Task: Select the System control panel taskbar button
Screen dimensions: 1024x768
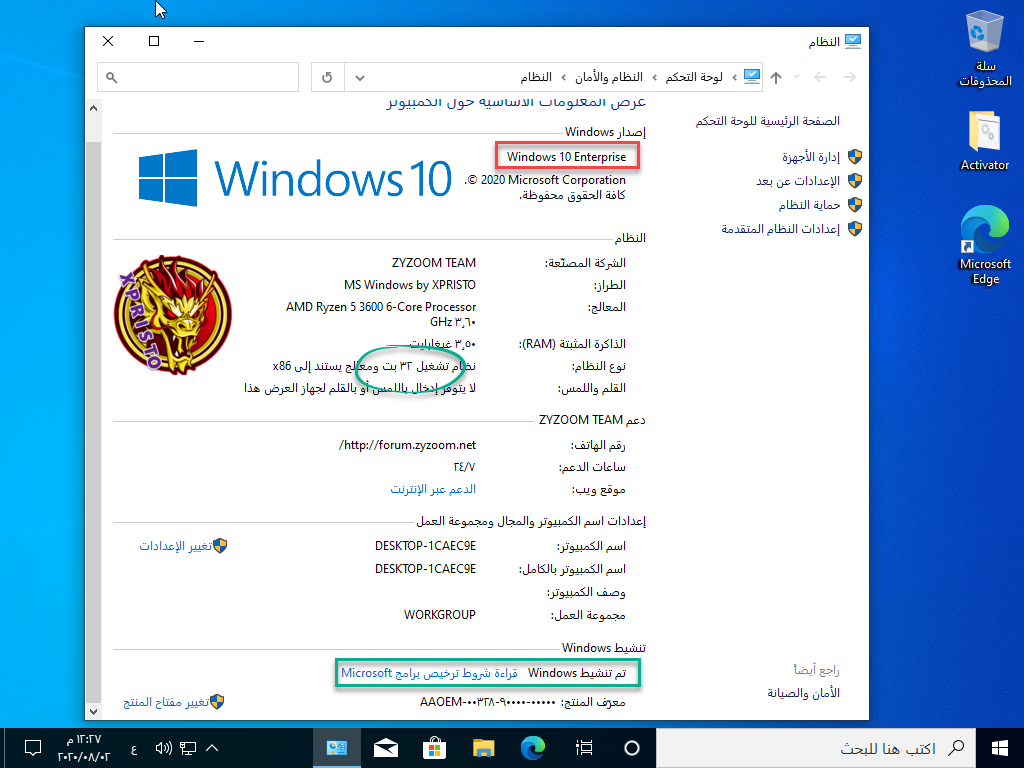Action: pos(336,748)
